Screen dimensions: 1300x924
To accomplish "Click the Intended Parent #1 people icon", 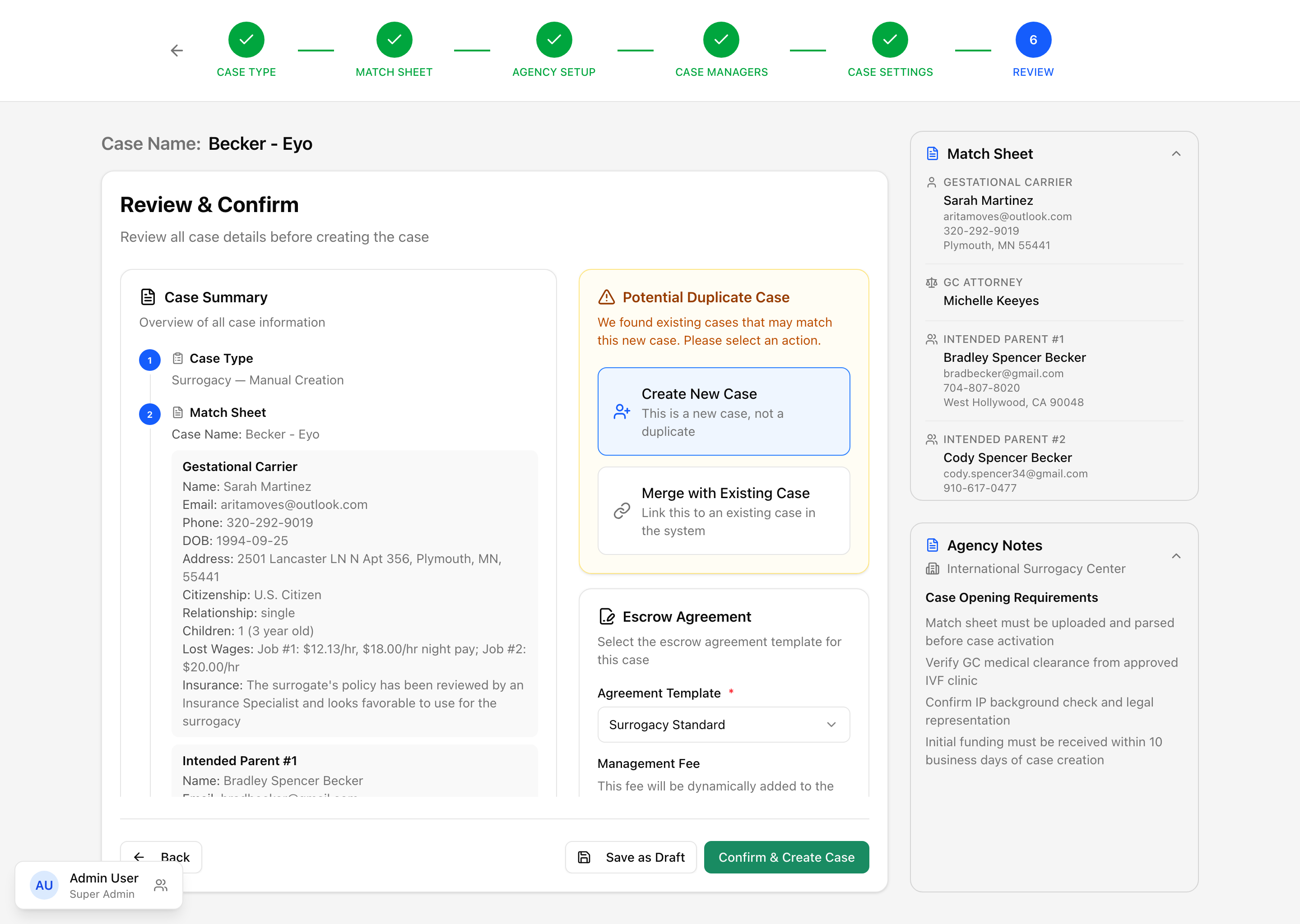I will click(x=931, y=339).
